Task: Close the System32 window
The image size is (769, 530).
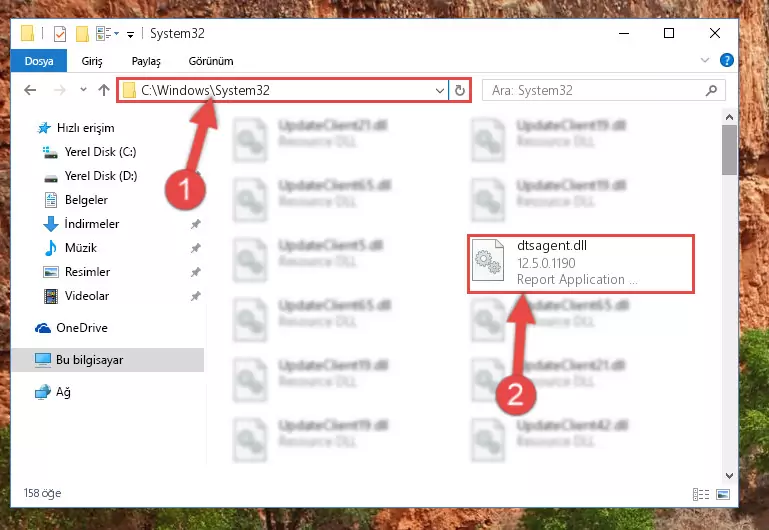Action: click(x=715, y=33)
